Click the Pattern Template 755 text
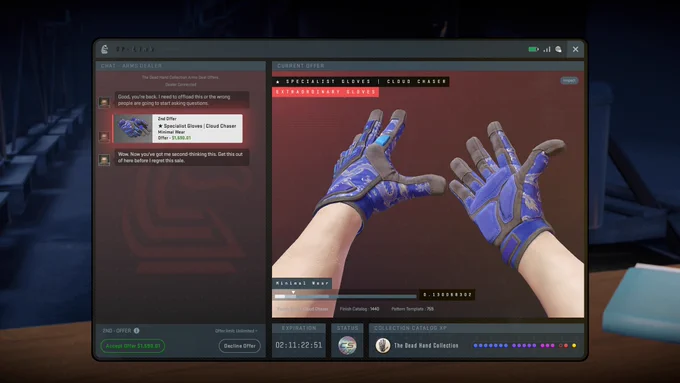 tap(412, 309)
